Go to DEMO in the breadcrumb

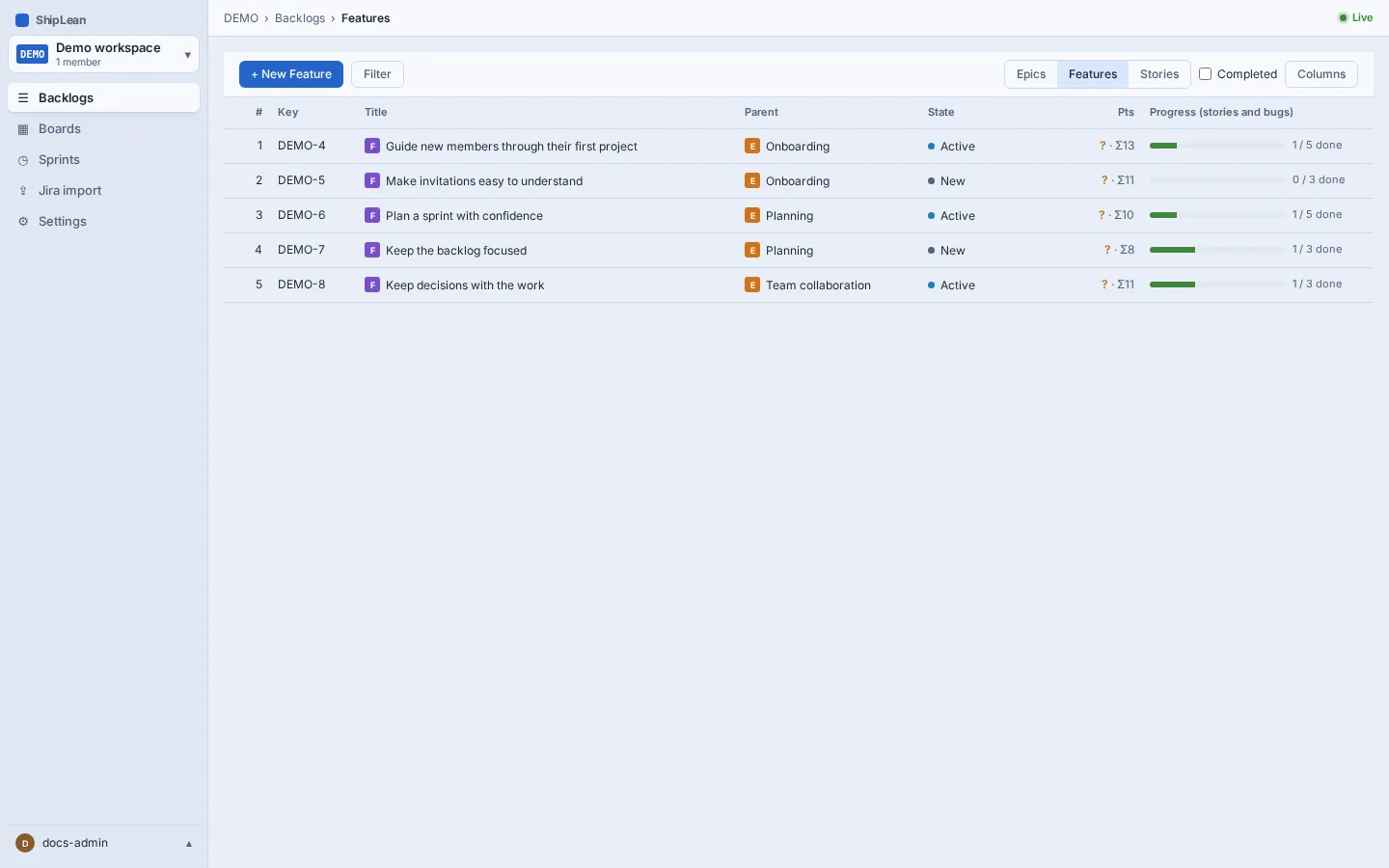[x=241, y=18]
